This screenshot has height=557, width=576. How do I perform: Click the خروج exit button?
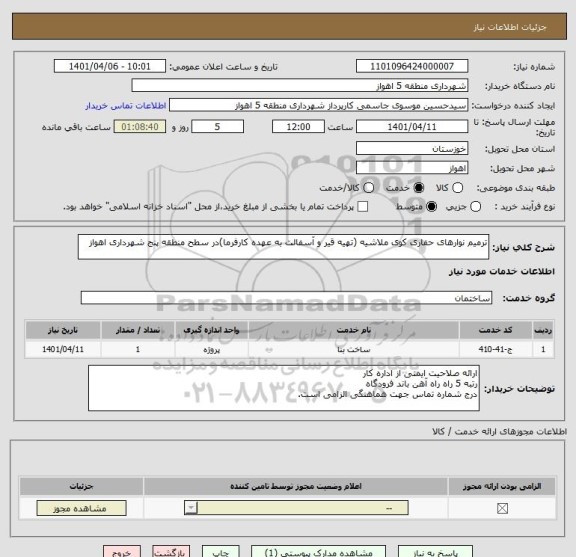[x=122, y=552]
